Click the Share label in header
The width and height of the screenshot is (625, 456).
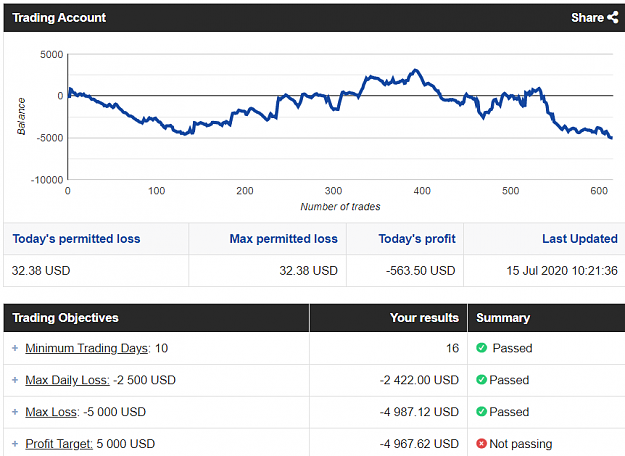click(587, 18)
